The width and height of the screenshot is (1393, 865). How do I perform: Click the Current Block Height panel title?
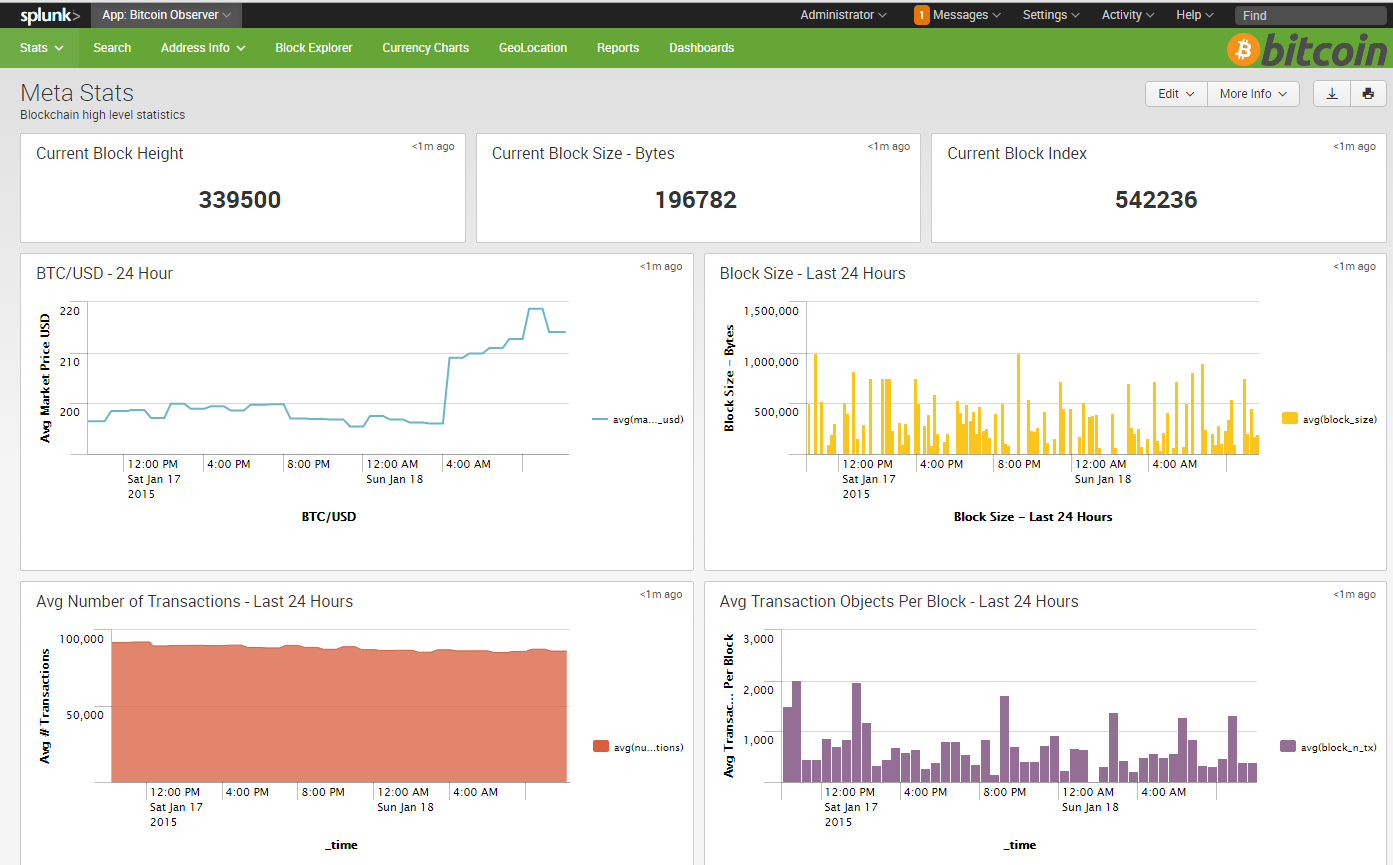coord(110,154)
